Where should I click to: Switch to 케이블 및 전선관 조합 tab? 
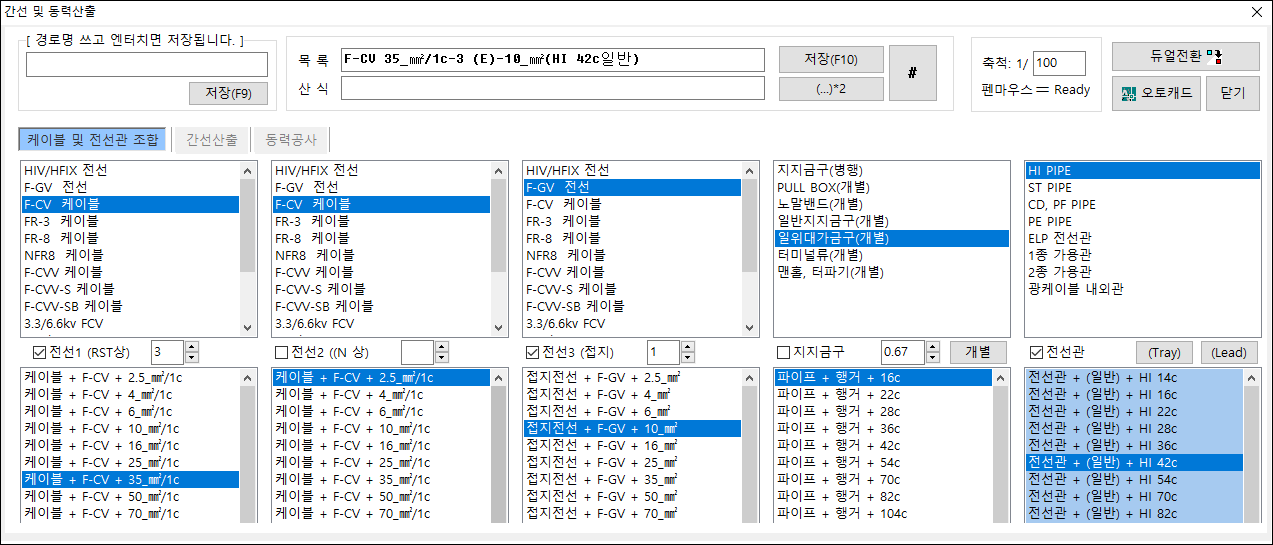pos(92,140)
